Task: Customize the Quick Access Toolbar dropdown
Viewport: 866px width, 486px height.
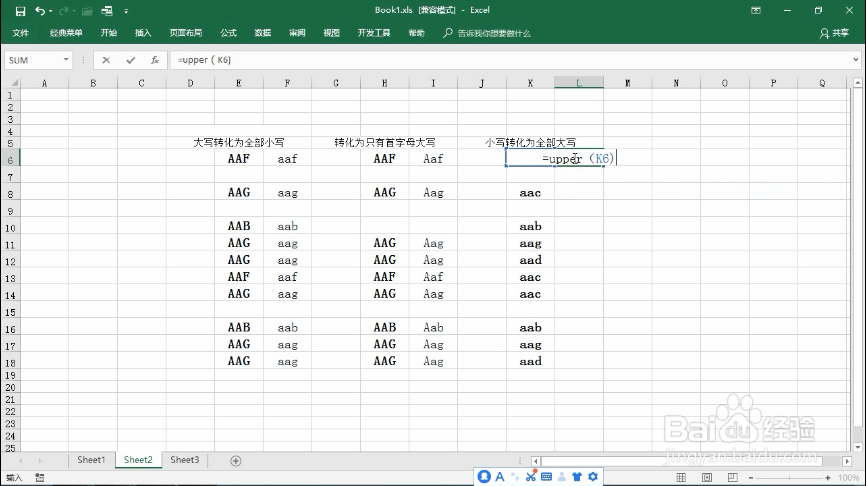Action: (126, 11)
